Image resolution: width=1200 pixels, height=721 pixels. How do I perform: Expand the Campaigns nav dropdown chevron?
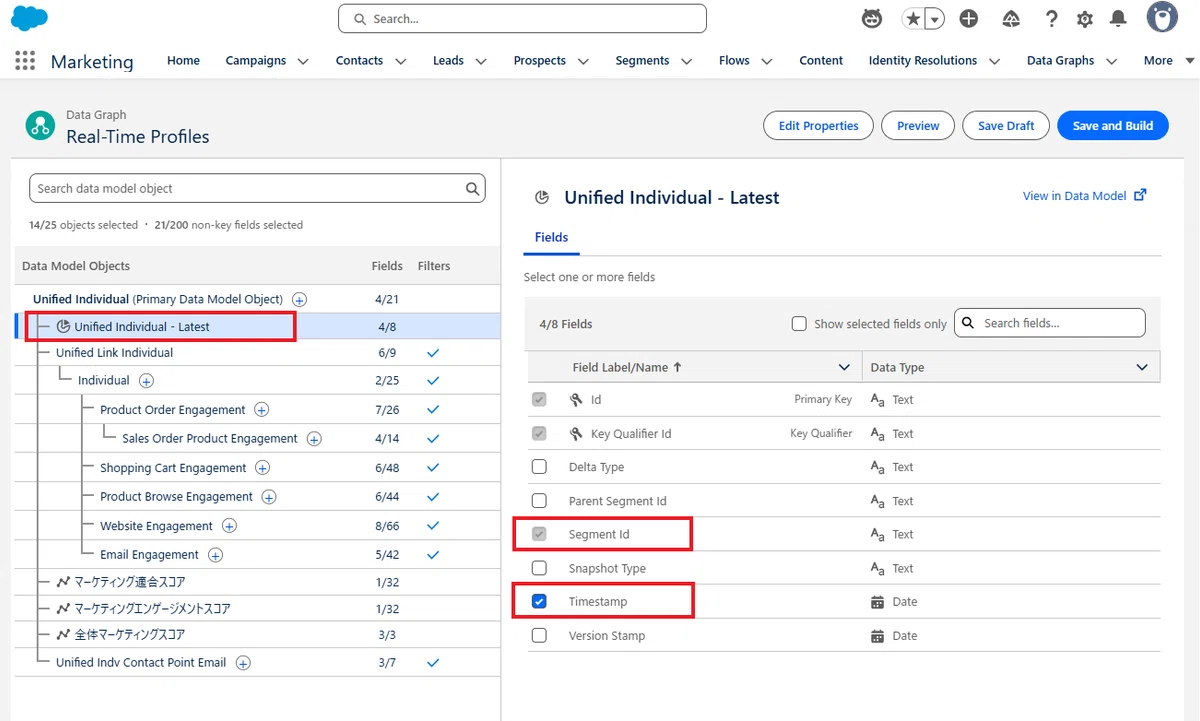tap(303, 61)
